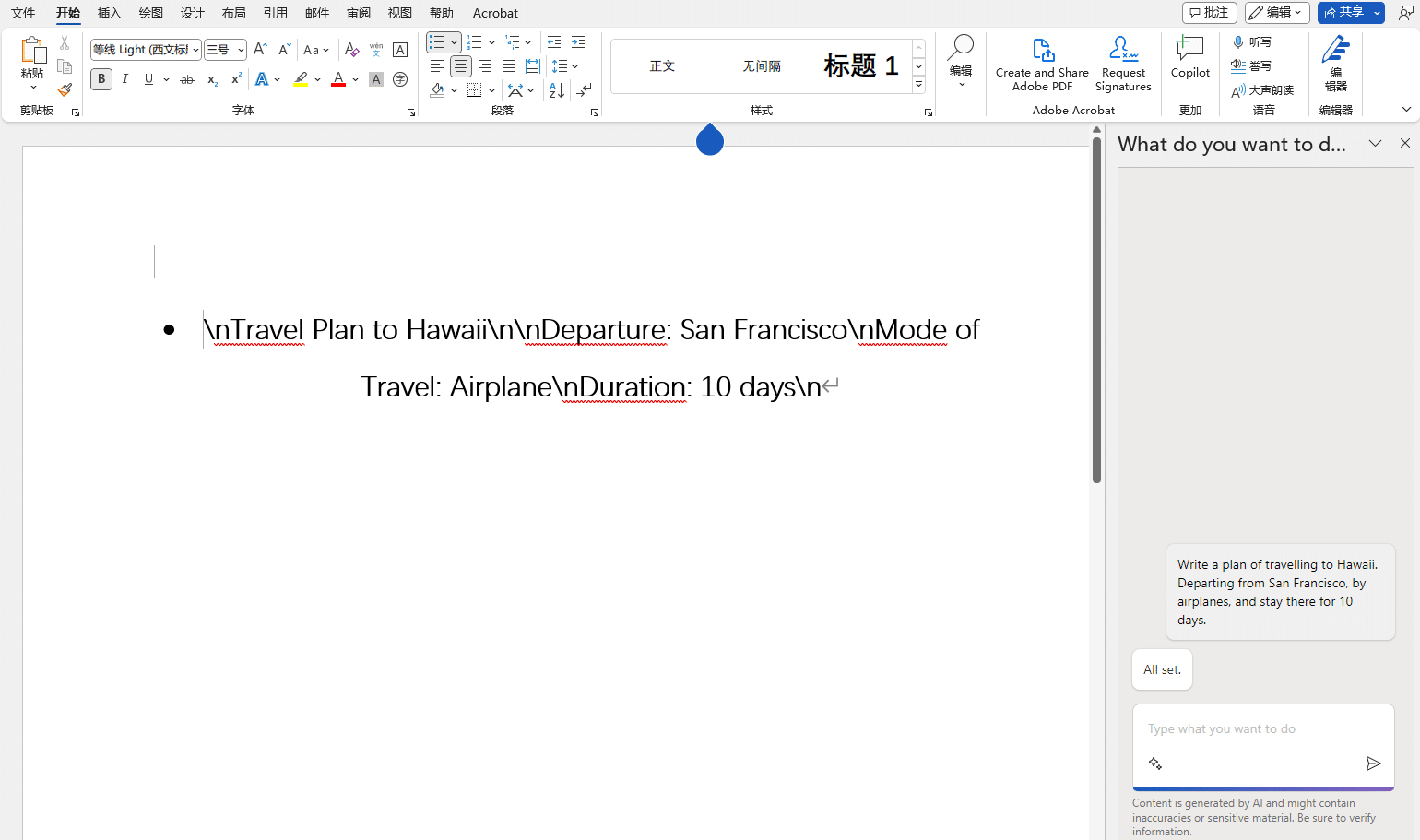The image size is (1420, 840).
Task: Clear all formatting with the eraser A icon
Action: [351, 50]
